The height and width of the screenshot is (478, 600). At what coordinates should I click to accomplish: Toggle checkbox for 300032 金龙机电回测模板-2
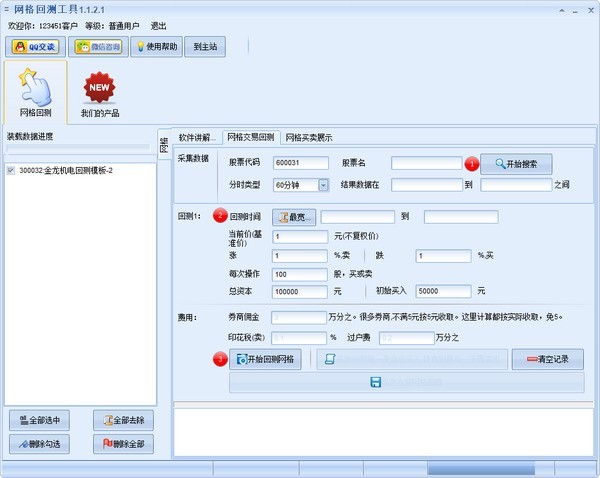(11, 171)
